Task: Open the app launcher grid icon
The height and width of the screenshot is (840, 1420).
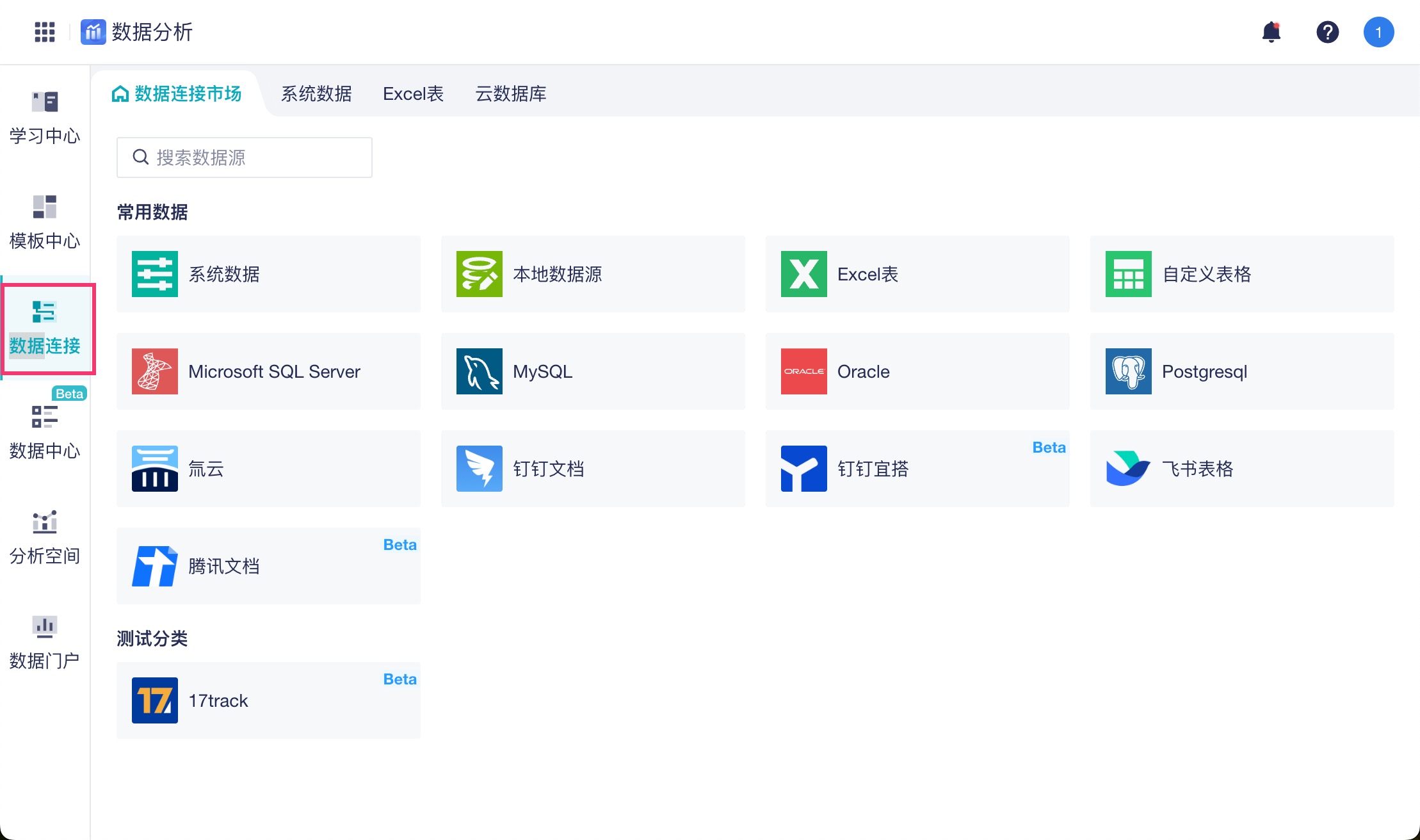Action: coord(44,32)
